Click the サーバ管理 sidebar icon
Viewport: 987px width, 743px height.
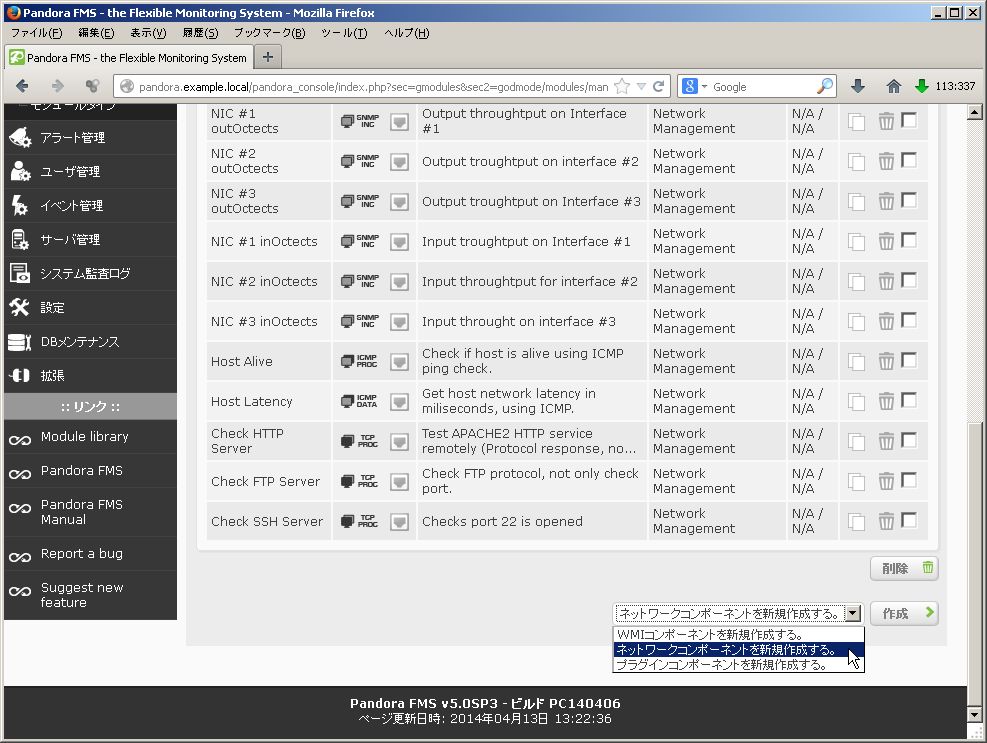[20, 239]
